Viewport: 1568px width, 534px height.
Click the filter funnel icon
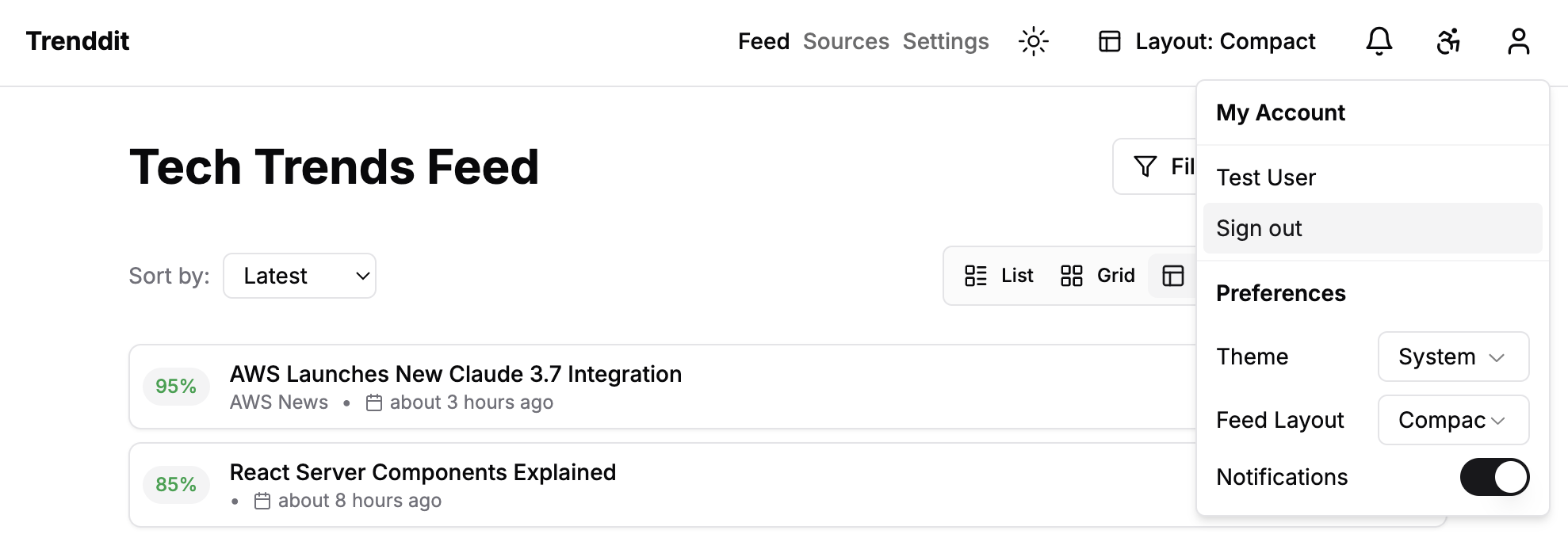pos(1145,166)
